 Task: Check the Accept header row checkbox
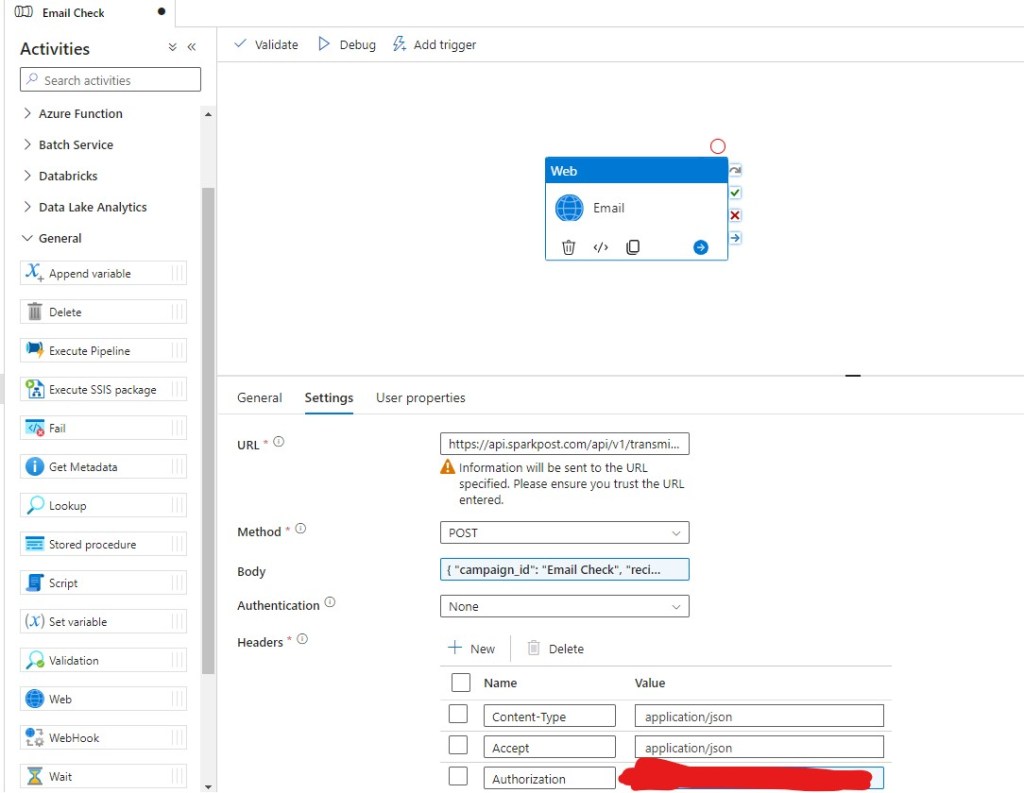click(458, 746)
